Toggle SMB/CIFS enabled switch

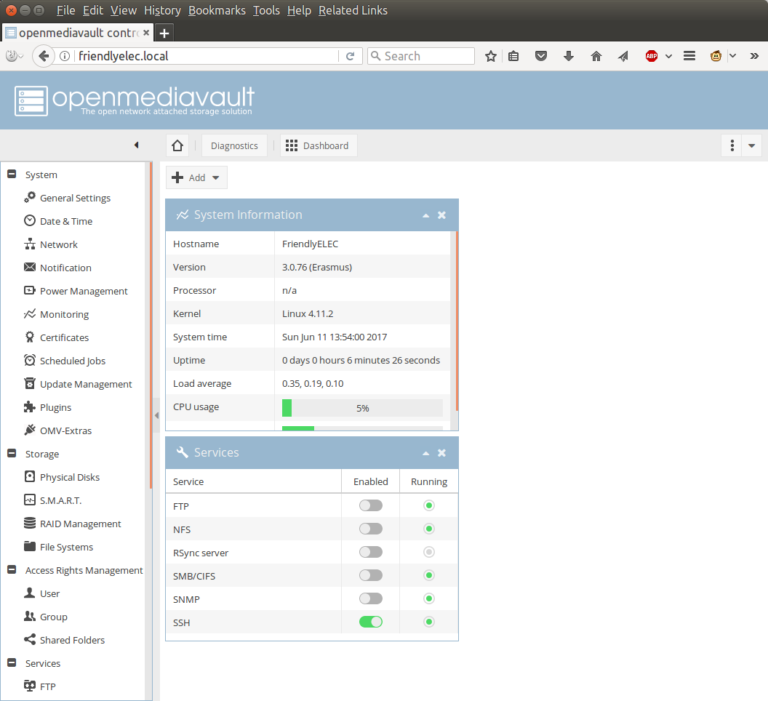[x=371, y=575]
